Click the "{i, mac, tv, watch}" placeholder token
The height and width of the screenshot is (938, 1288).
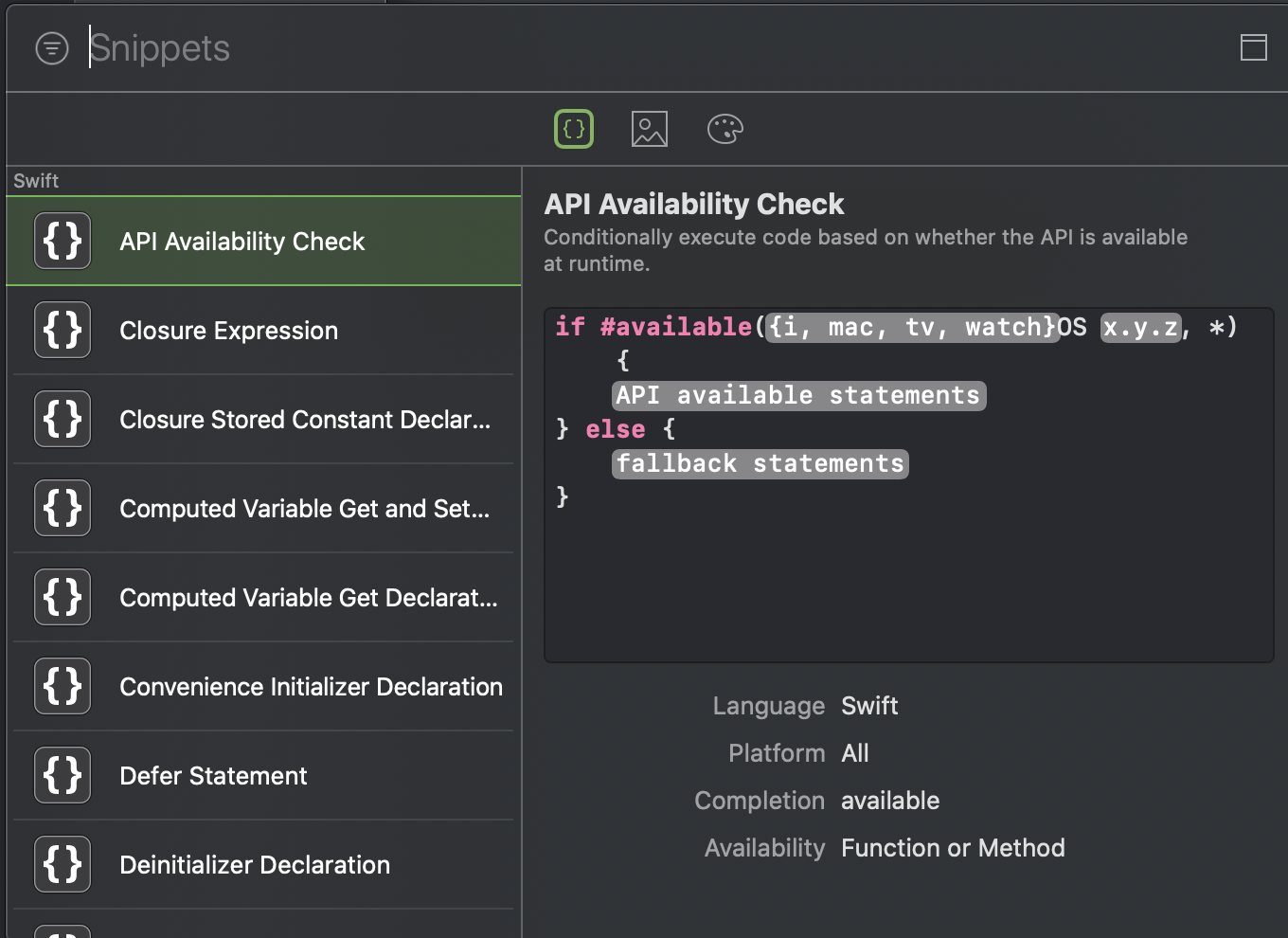coord(912,327)
